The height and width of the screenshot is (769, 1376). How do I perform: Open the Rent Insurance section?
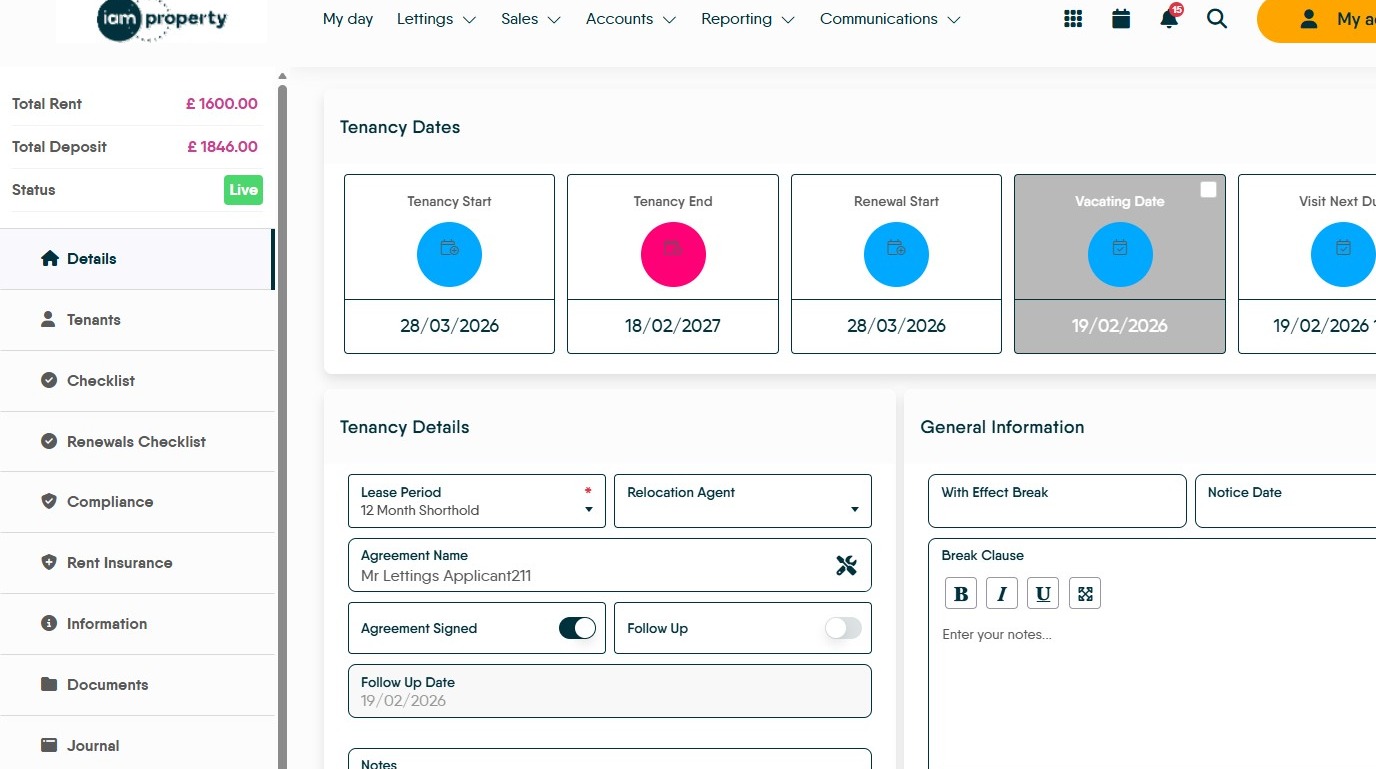137,563
